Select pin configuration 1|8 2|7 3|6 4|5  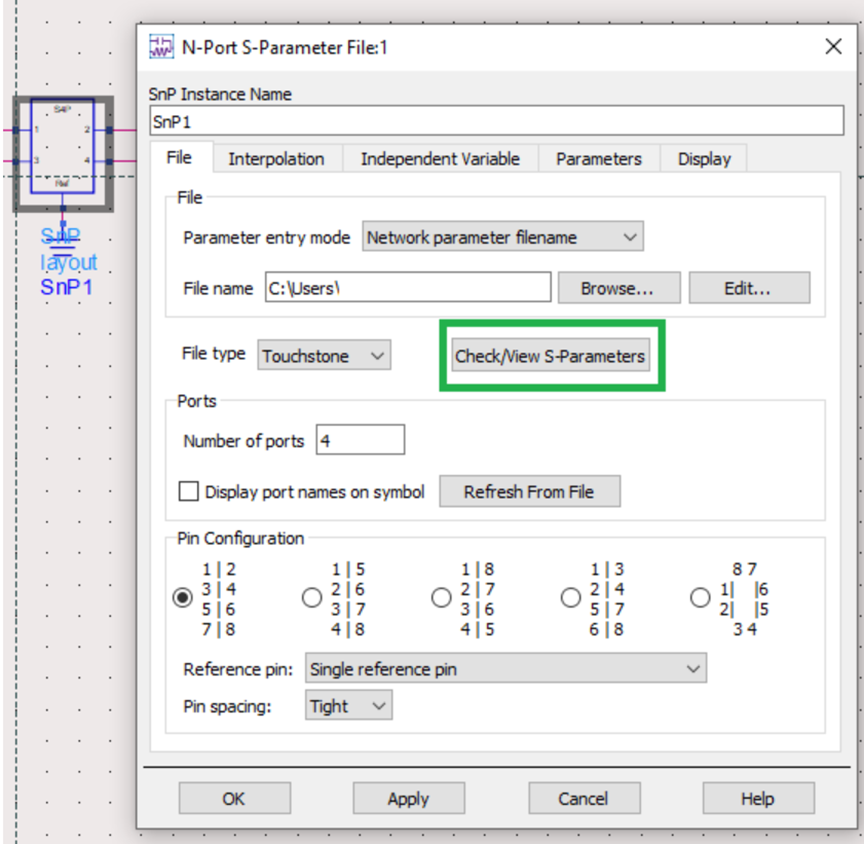click(441, 598)
